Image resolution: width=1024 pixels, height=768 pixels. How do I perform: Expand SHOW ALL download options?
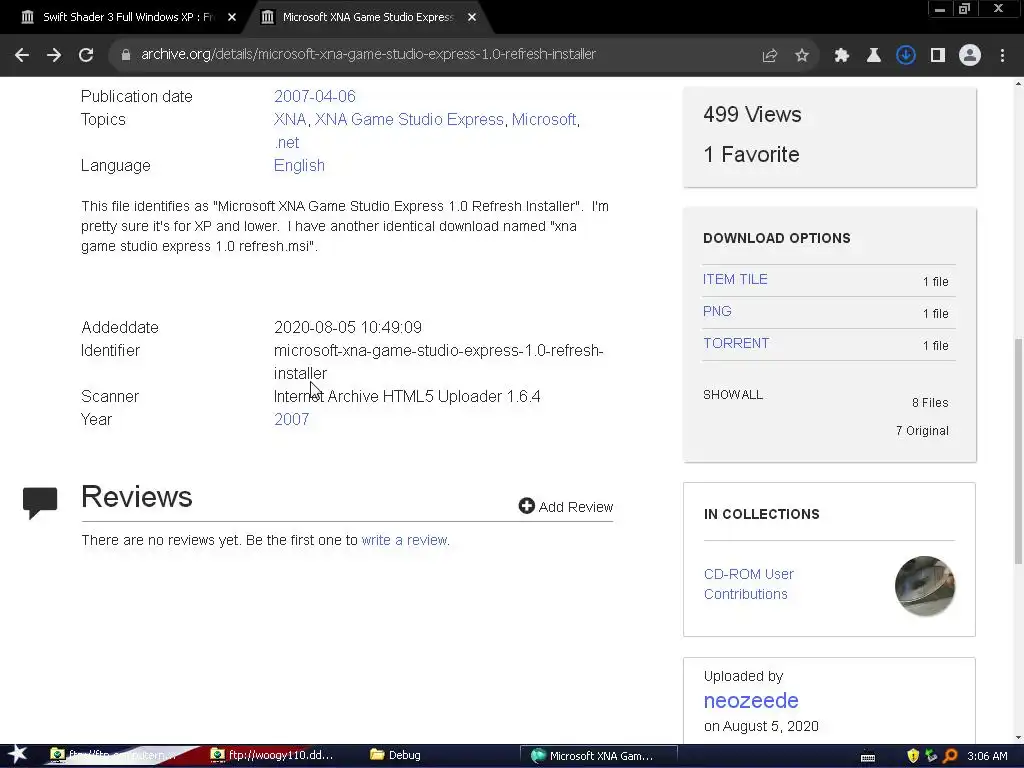point(733,394)
